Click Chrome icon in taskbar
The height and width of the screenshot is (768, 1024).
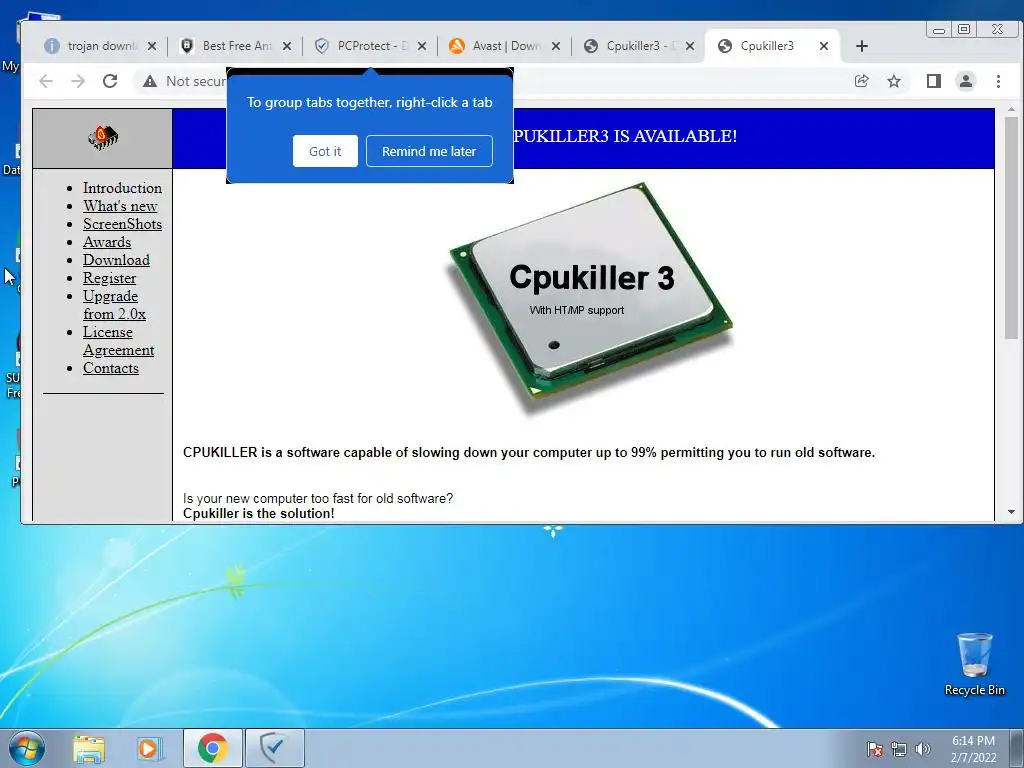(x=213, y=748)
